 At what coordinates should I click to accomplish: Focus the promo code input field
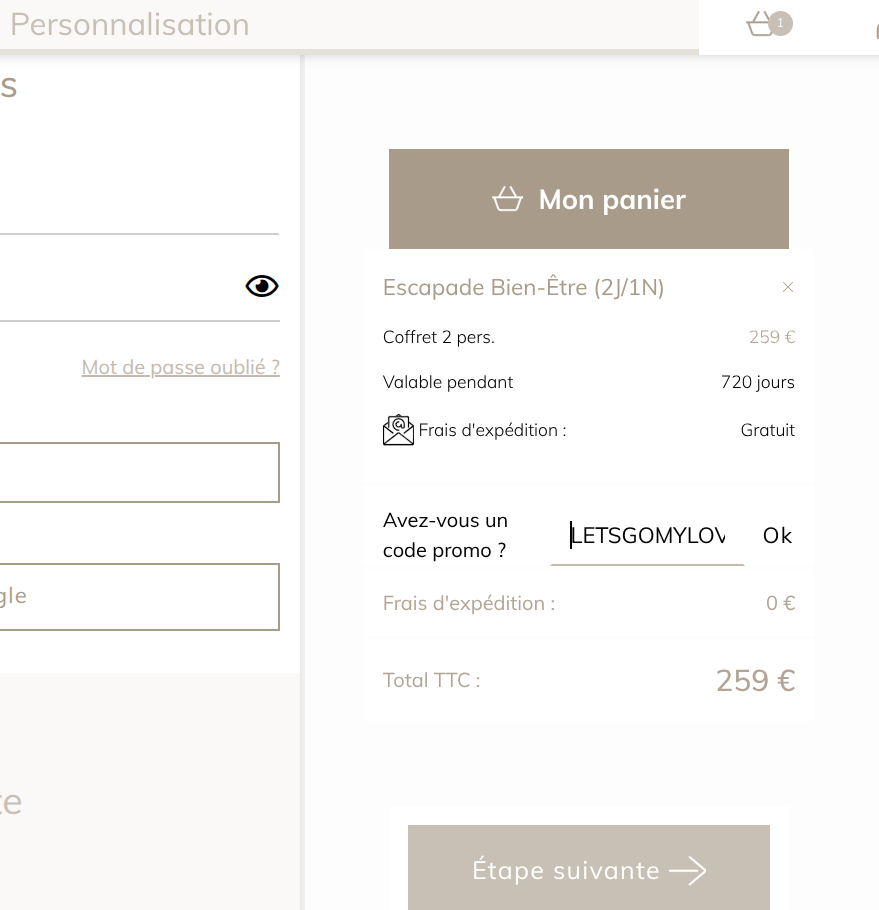pyautogui.click(x=647, y=536)
